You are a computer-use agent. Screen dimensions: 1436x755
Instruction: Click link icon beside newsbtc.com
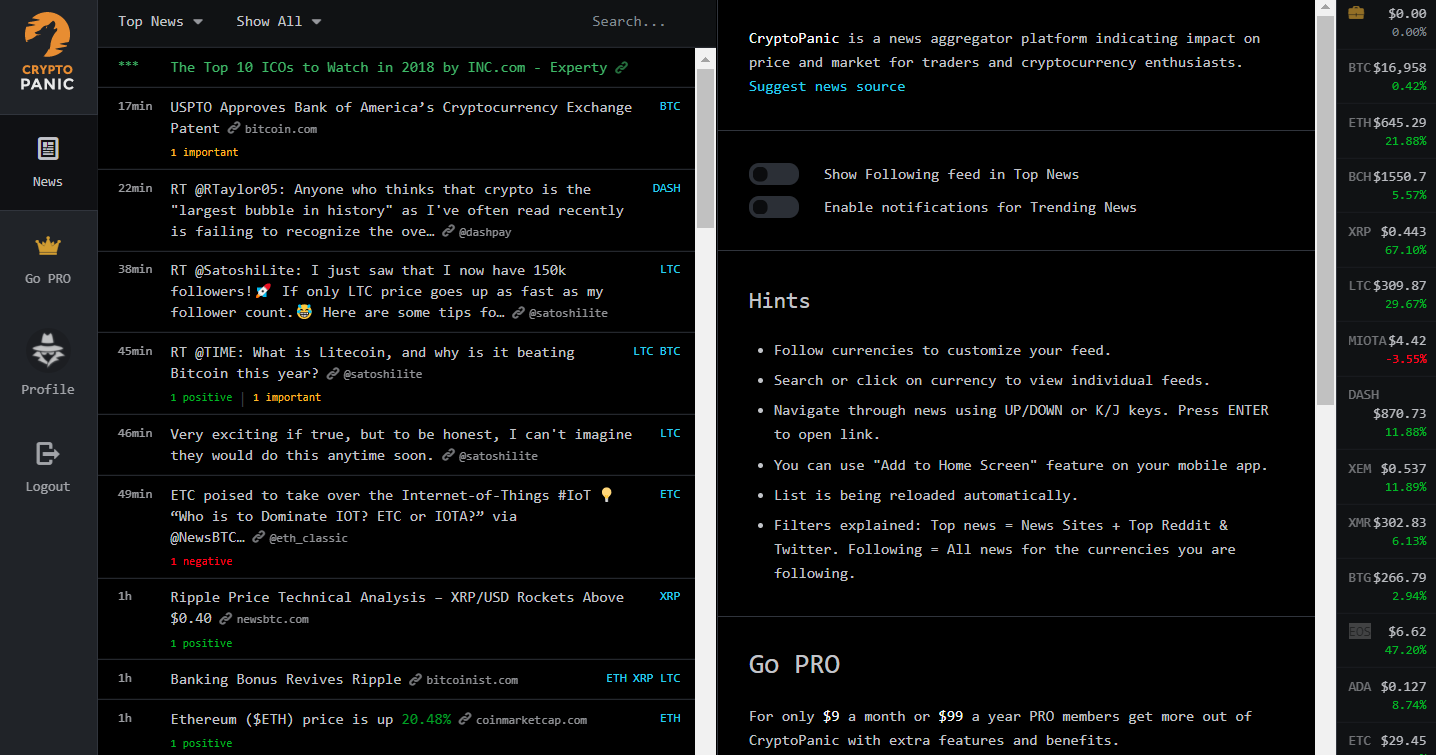click(226, 619)
